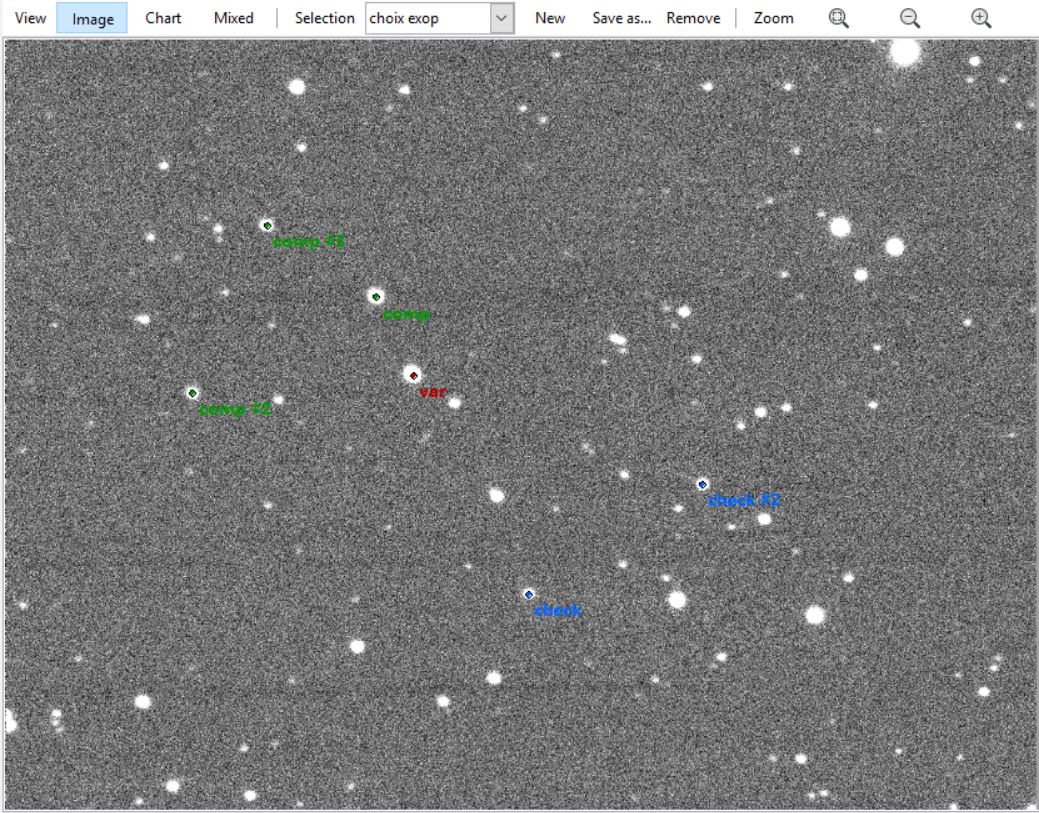Screen dimensions: 1039x813
Task: Click the zoom in magnifier icon
Action: (x=981, y=18)
